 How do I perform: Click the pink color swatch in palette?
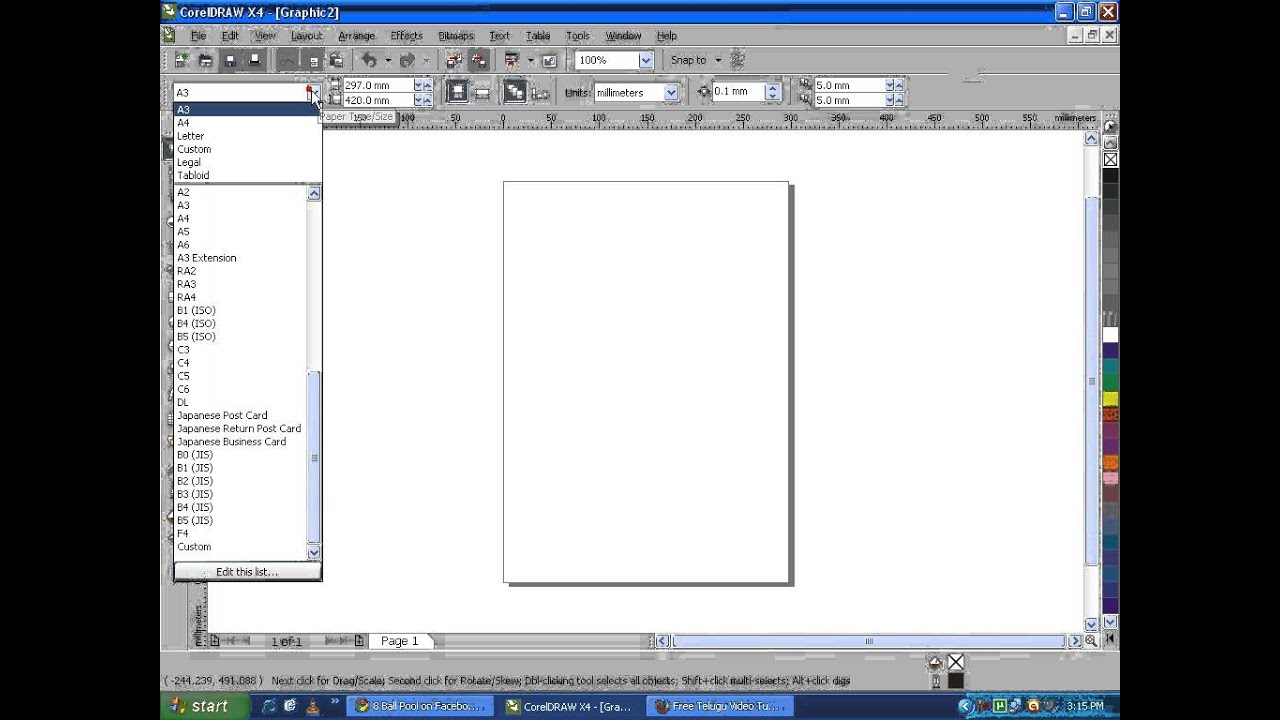1110,479
